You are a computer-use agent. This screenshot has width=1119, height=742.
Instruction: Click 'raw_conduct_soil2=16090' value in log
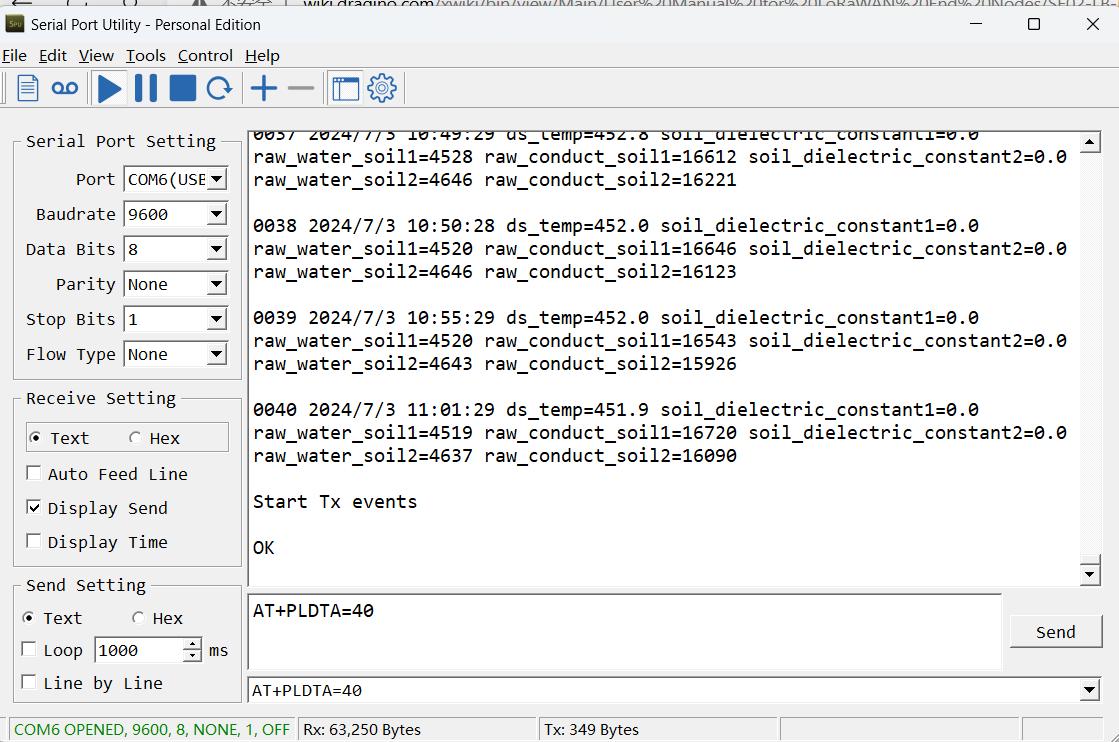[x=610, y=455]
